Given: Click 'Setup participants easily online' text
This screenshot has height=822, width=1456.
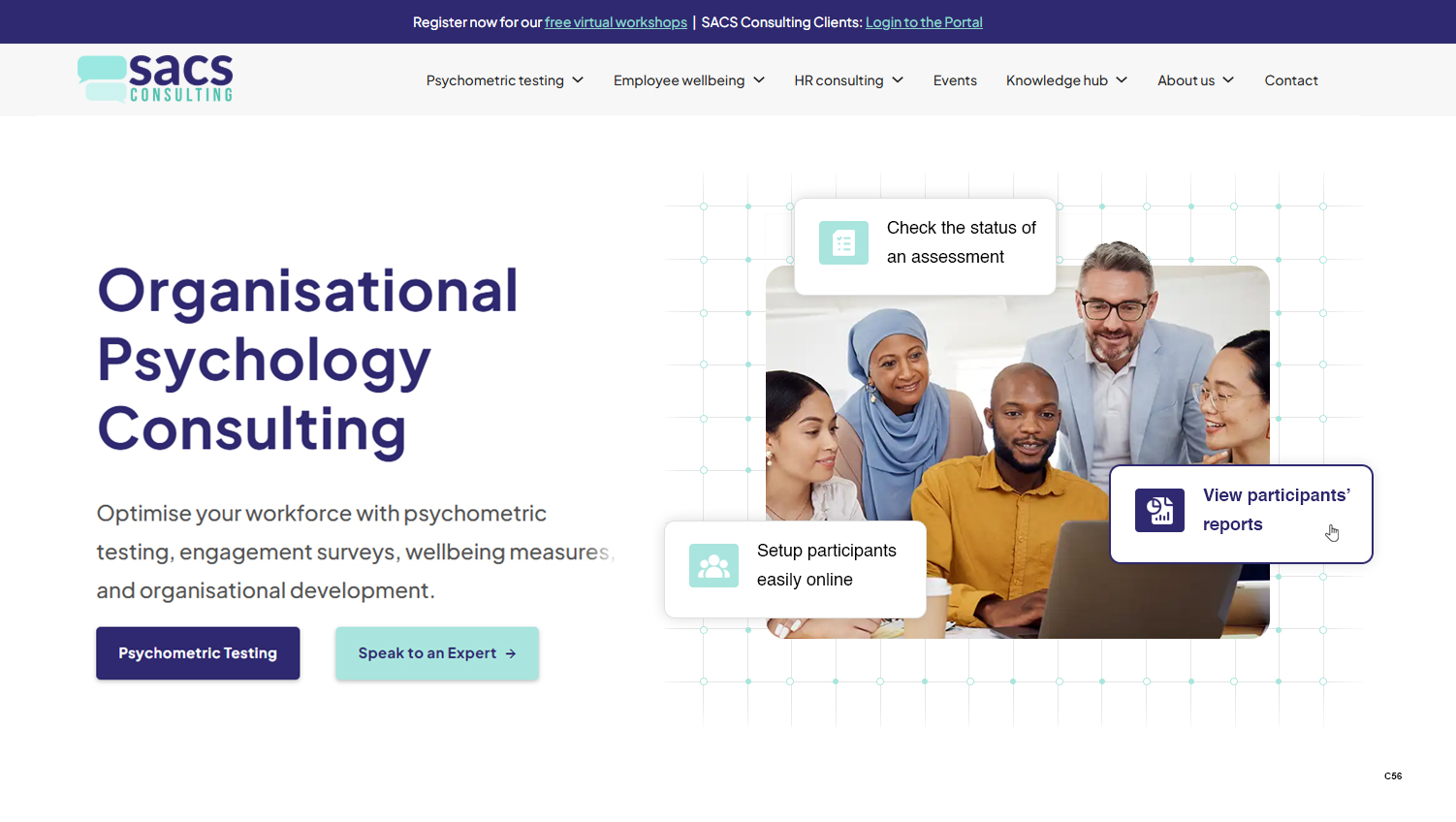Looking at the screenshot, I should [827, 565].
